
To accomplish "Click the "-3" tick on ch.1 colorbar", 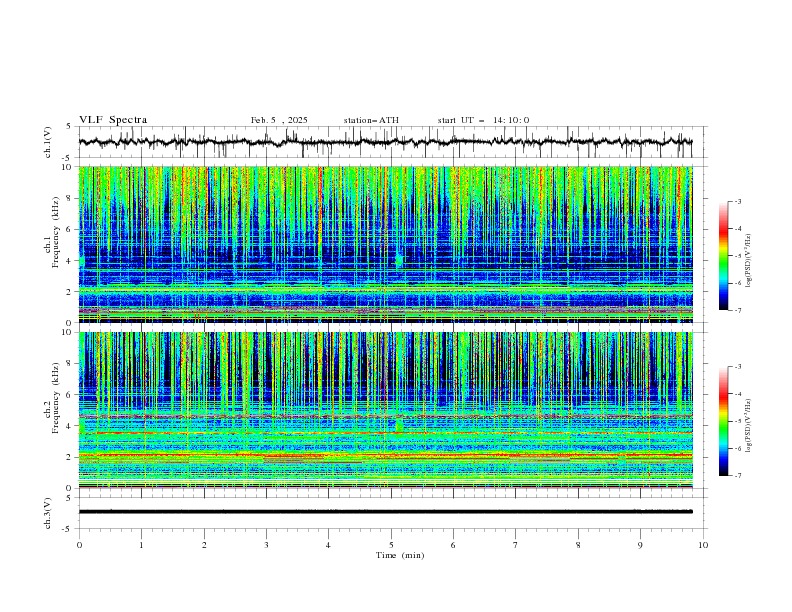I will (x=737, y=201).
